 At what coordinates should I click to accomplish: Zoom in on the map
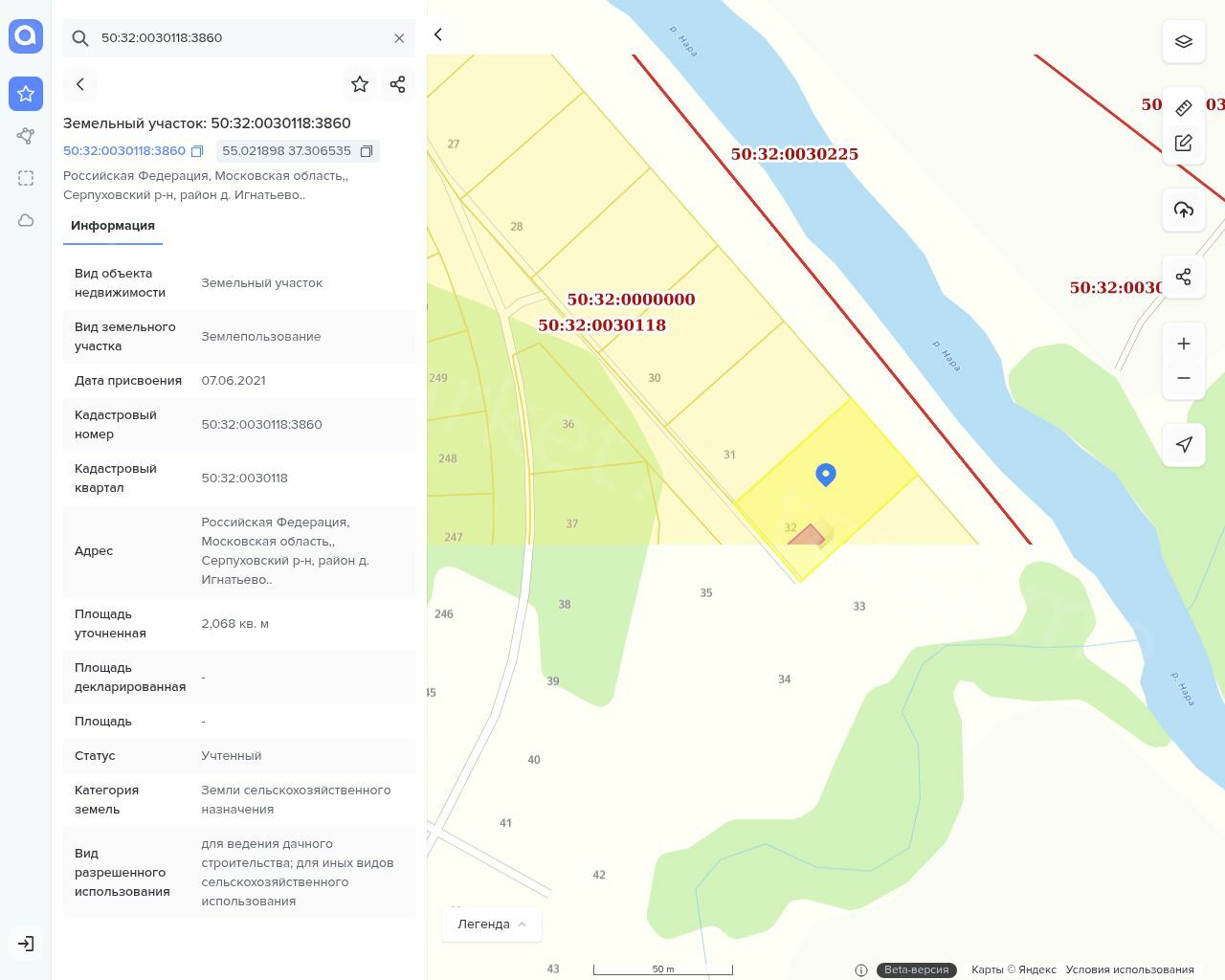[x=1183, y=344]
